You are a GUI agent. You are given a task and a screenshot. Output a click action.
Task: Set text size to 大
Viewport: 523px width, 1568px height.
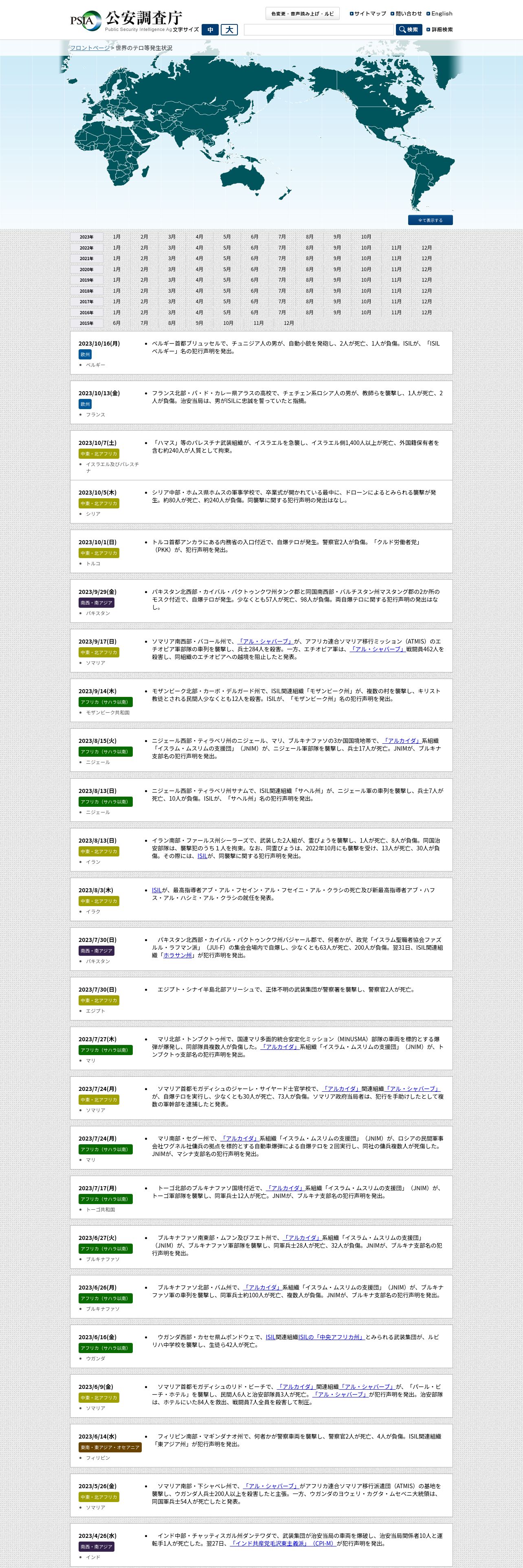(x=229, y=30)
